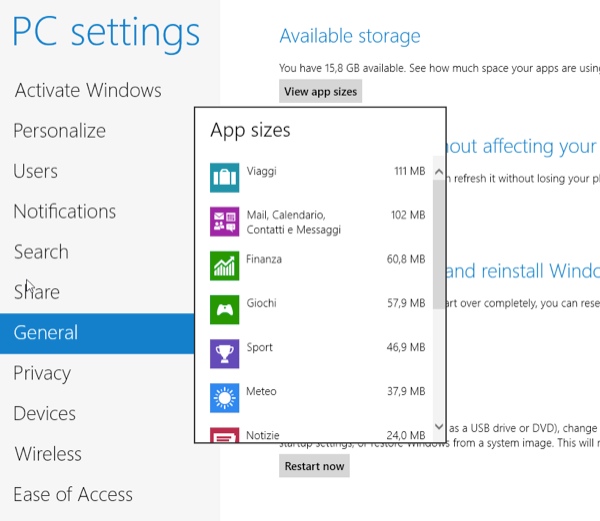600x521 pixels.
Task: Click the Mail, Calendario app icon
Action: click(x=225, y=222)
